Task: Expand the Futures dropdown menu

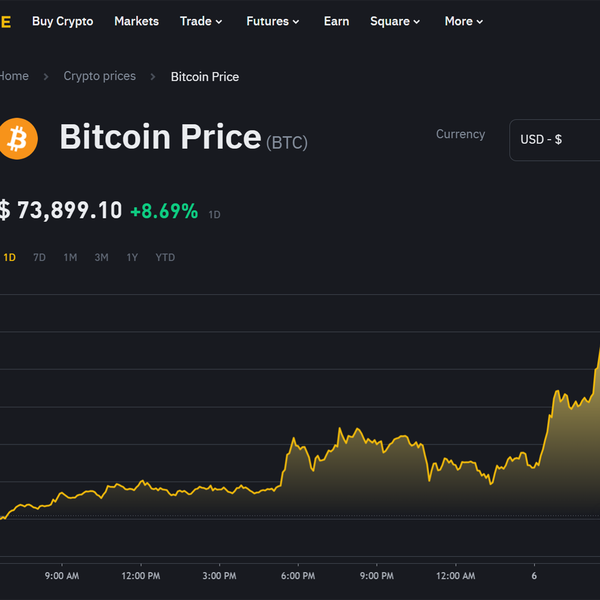Action: (x=272, y=21)
